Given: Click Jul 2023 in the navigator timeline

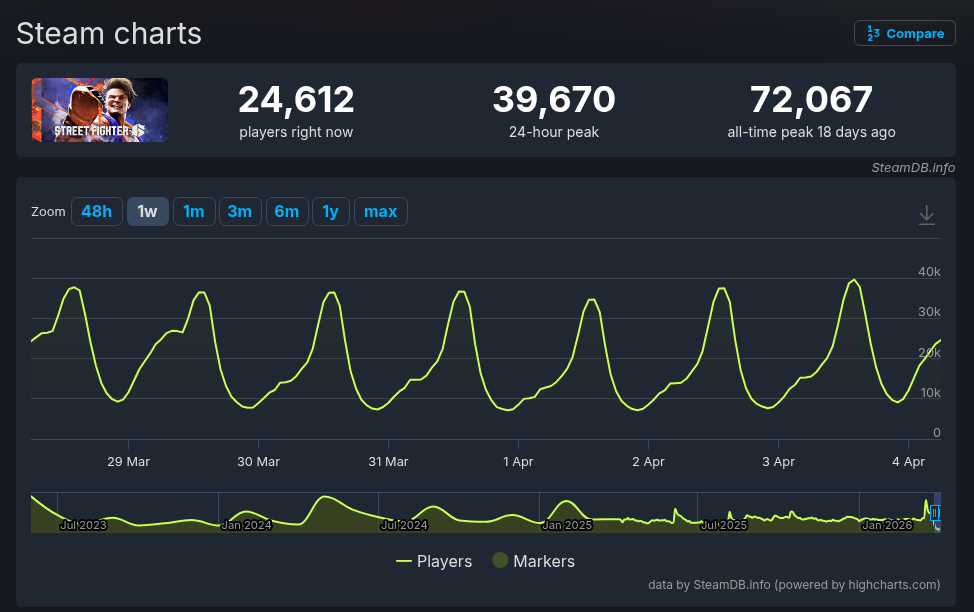Looking at the screenshot, I should 83,525.
